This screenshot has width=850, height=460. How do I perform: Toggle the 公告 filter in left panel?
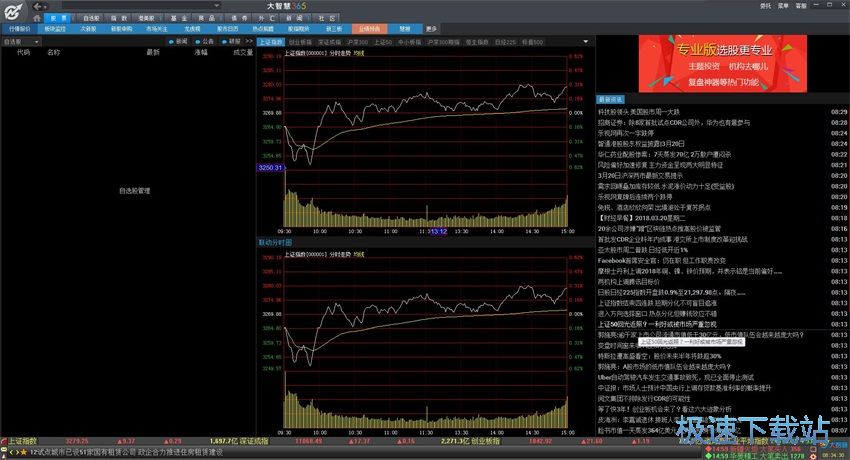click(205, 41)
